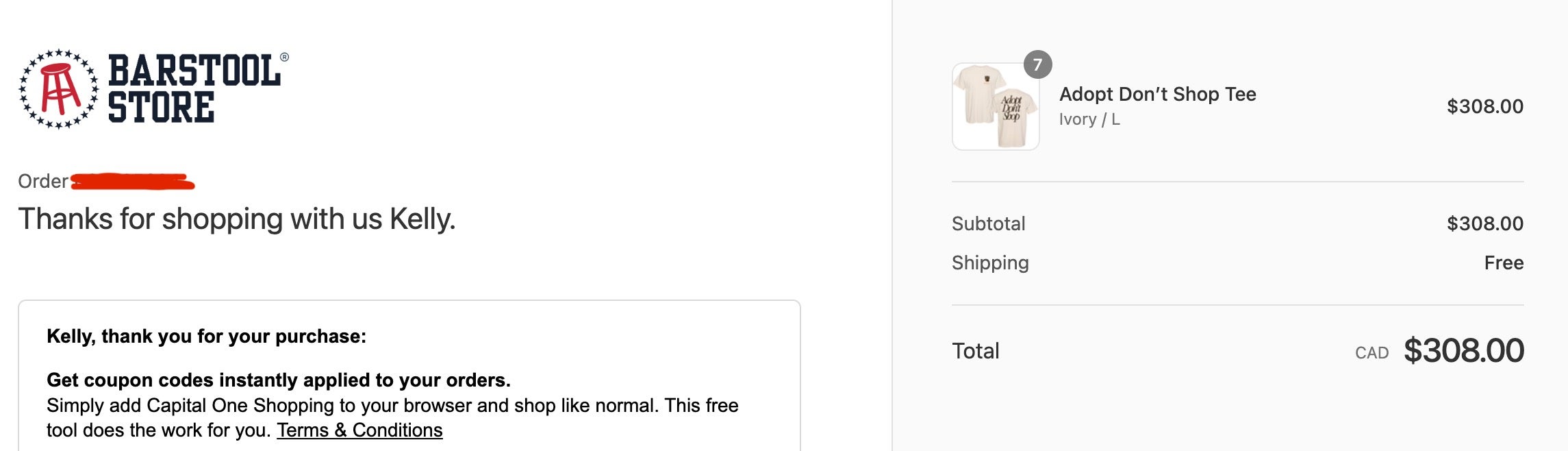1568x451 pixels.
Task: Click the Total label
Action: point(976,351)
